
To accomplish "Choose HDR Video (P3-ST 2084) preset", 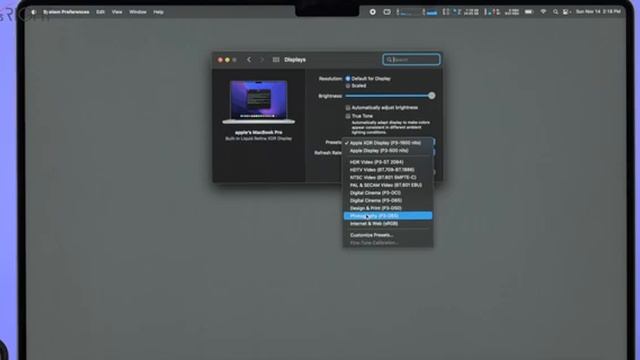I will coord(388,162).
